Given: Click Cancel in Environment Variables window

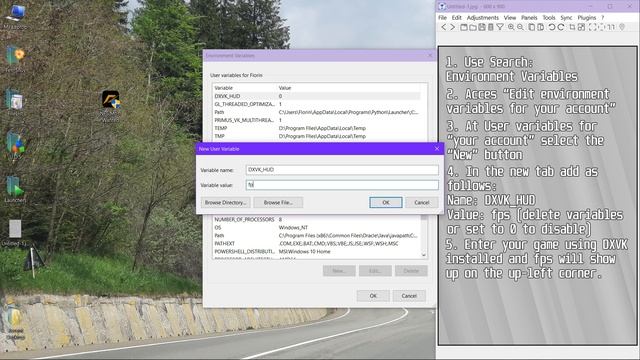Looking at the screenshot, I should coord(409,296).
